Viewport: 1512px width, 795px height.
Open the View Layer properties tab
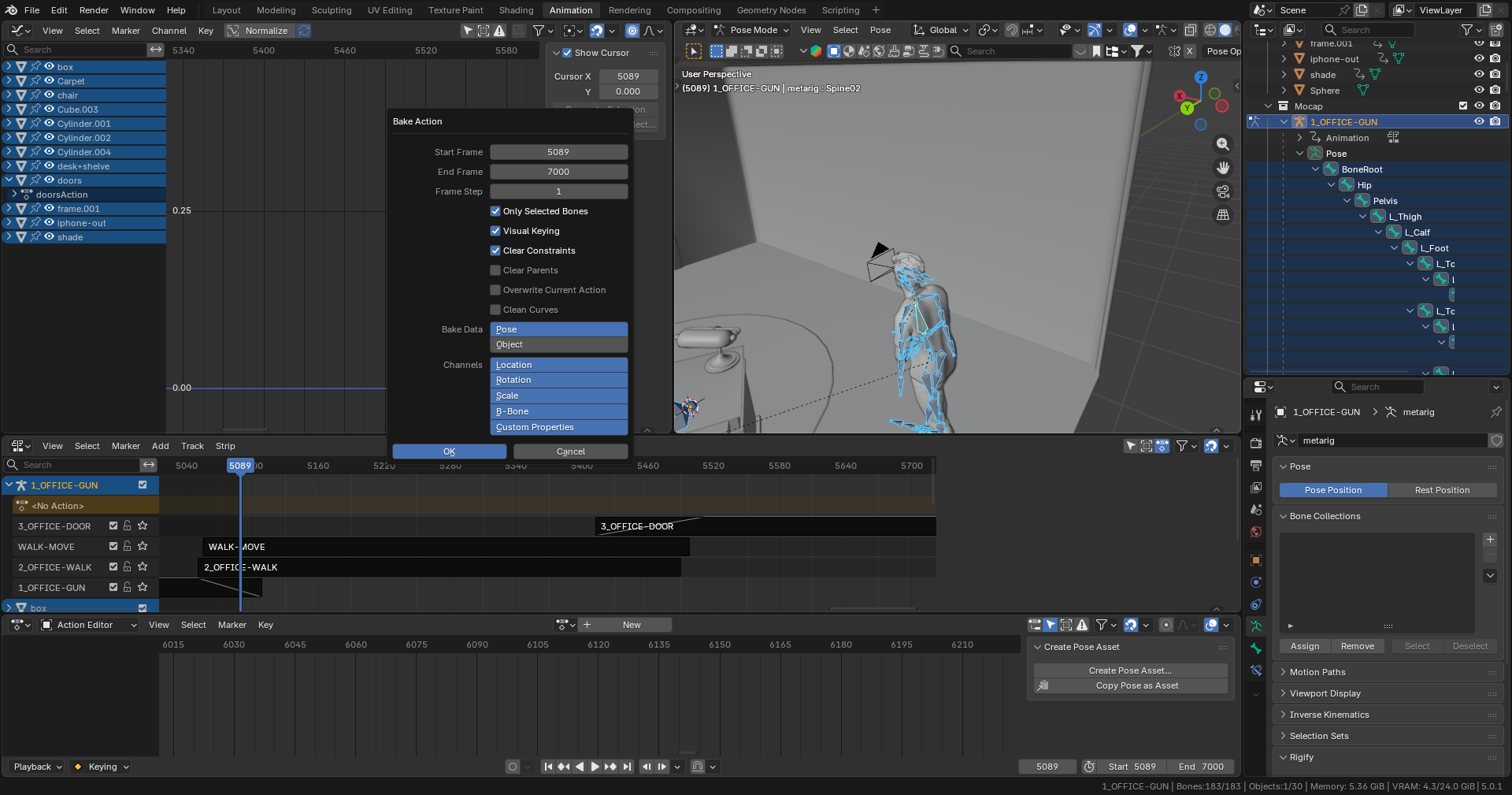pos(1256,488)
